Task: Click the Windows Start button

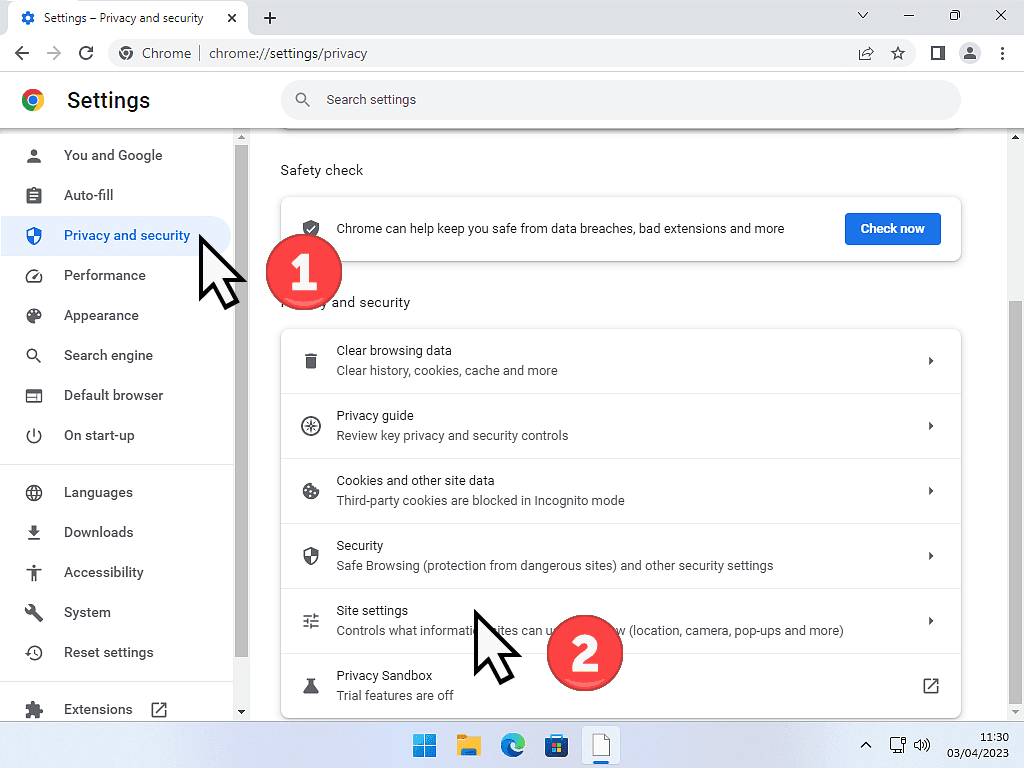Action: 424,745
